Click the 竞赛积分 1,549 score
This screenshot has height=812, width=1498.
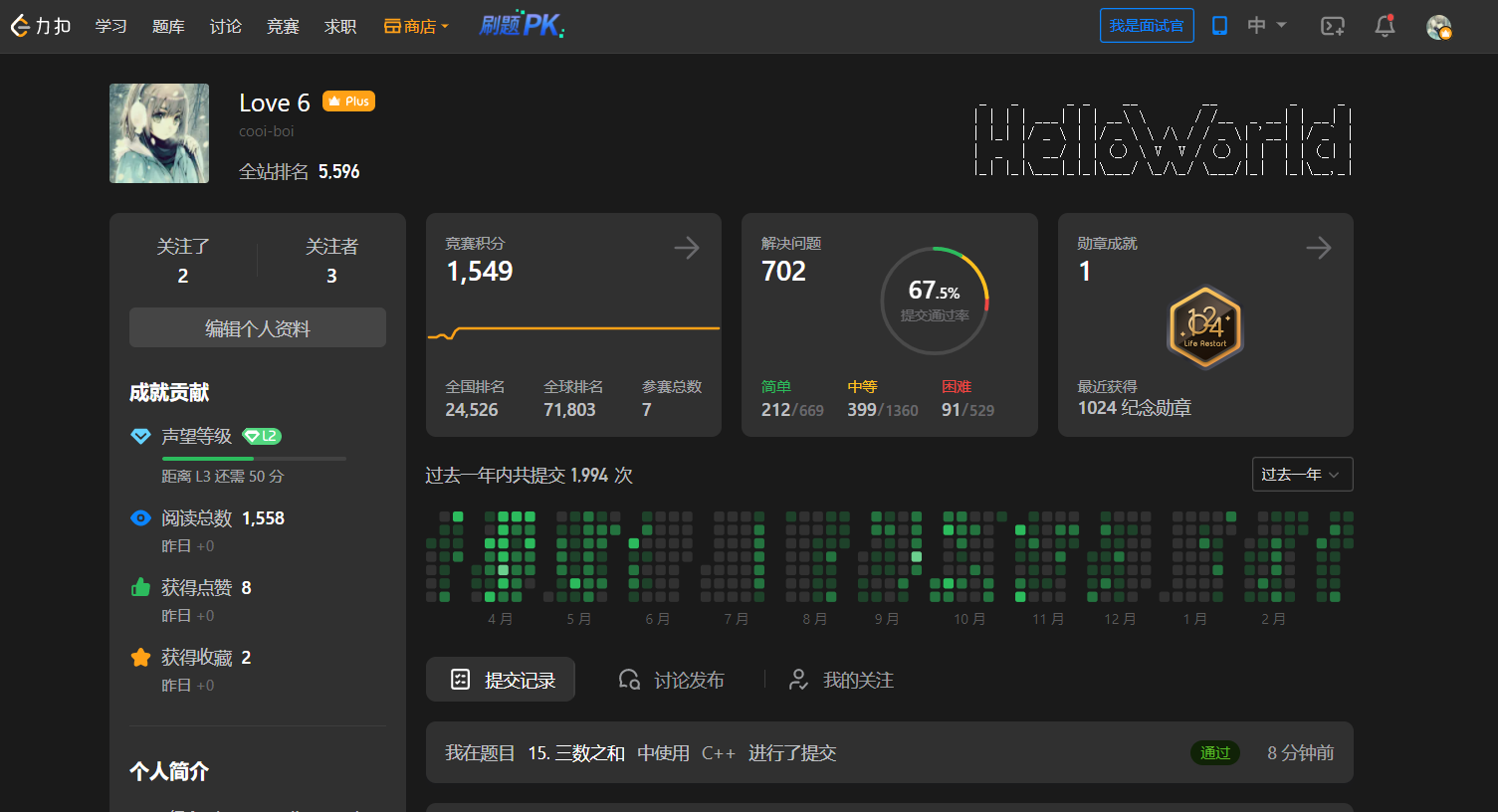click(480, 272)
